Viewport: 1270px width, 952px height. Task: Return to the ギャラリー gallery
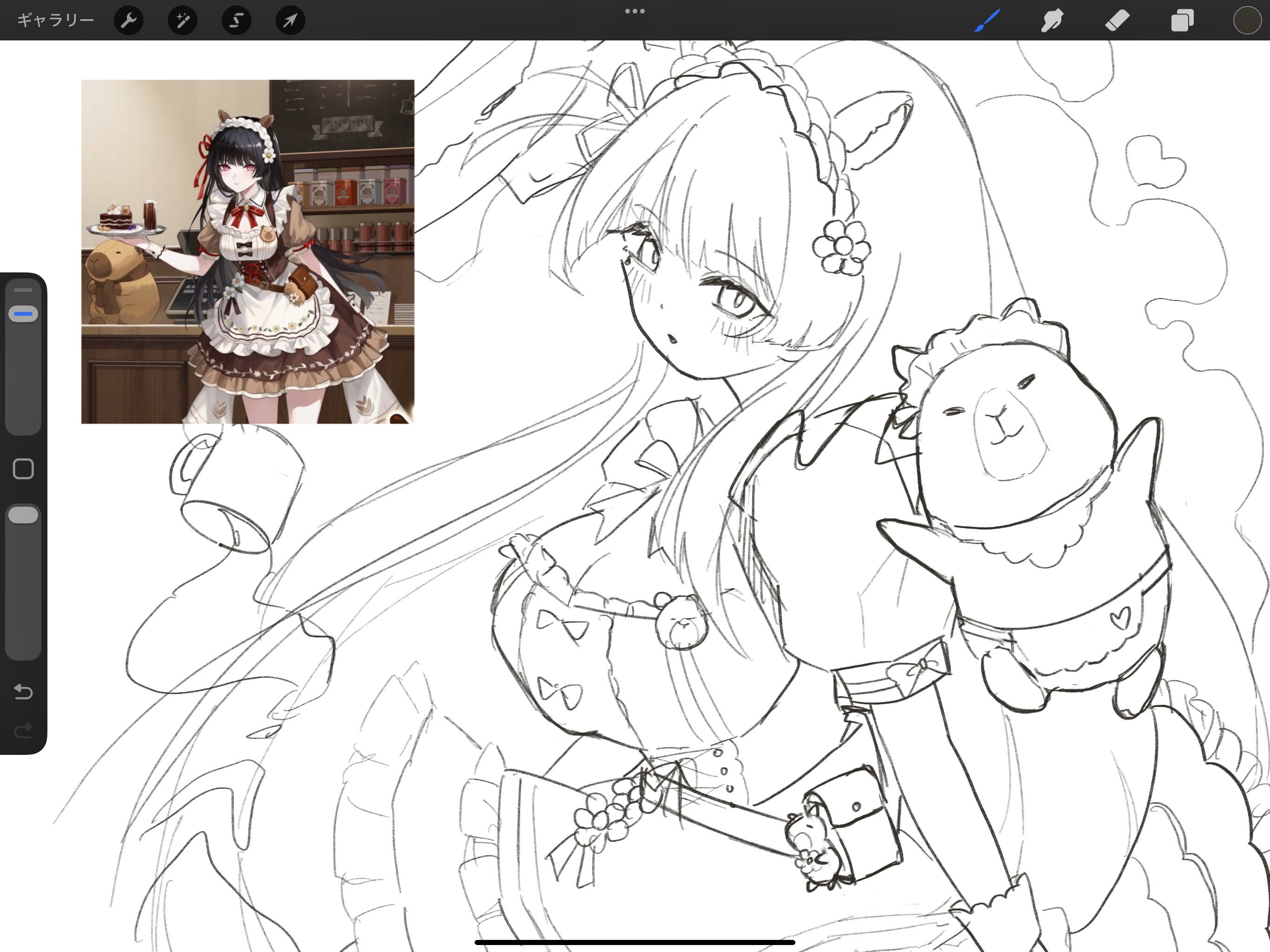coord(55,20)
